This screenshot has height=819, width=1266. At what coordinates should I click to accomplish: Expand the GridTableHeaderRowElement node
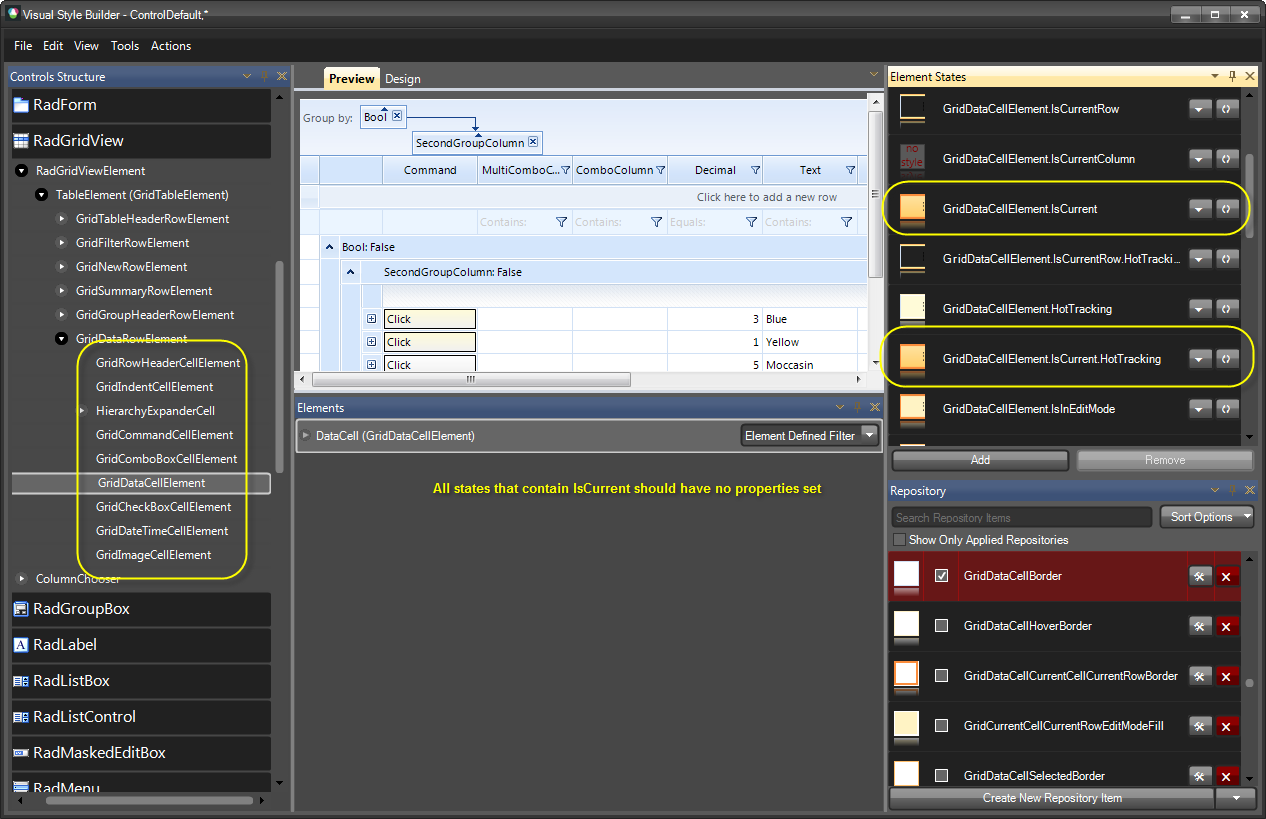pos(61,219)
